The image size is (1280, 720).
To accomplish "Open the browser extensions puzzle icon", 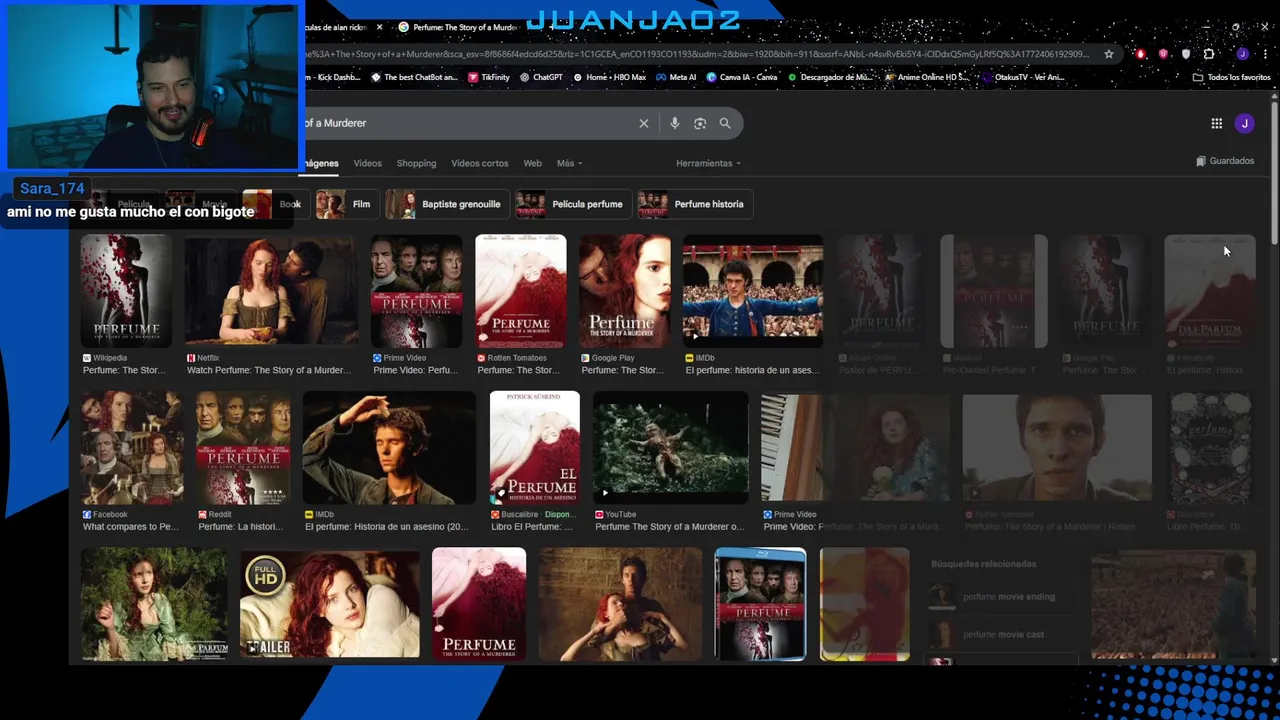I will click(x=1209, y=54).
